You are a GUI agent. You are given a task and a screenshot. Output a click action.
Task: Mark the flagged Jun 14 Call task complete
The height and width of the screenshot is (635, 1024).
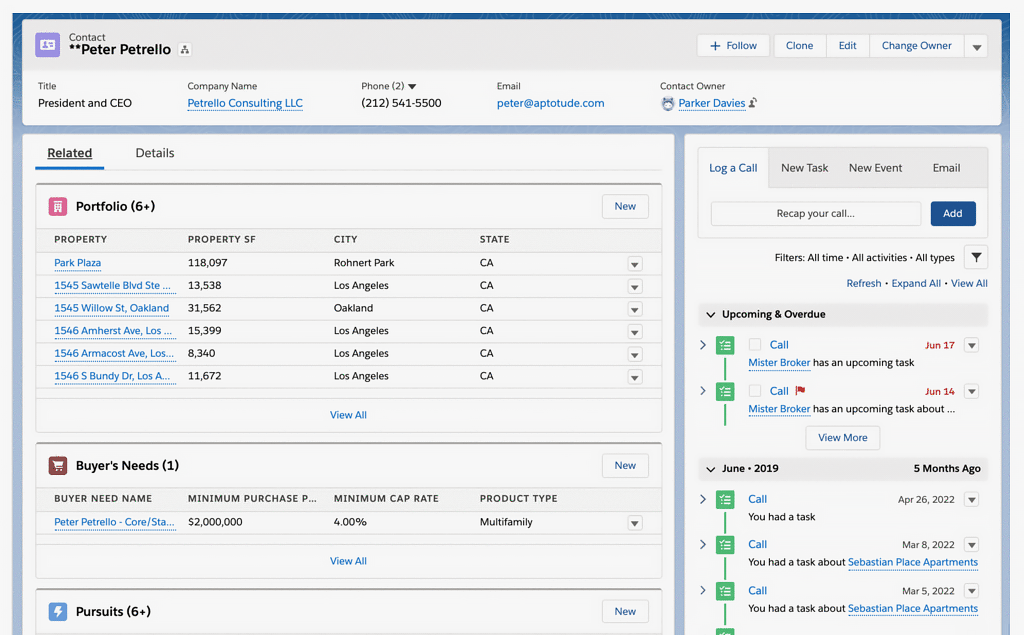(755, 391)
